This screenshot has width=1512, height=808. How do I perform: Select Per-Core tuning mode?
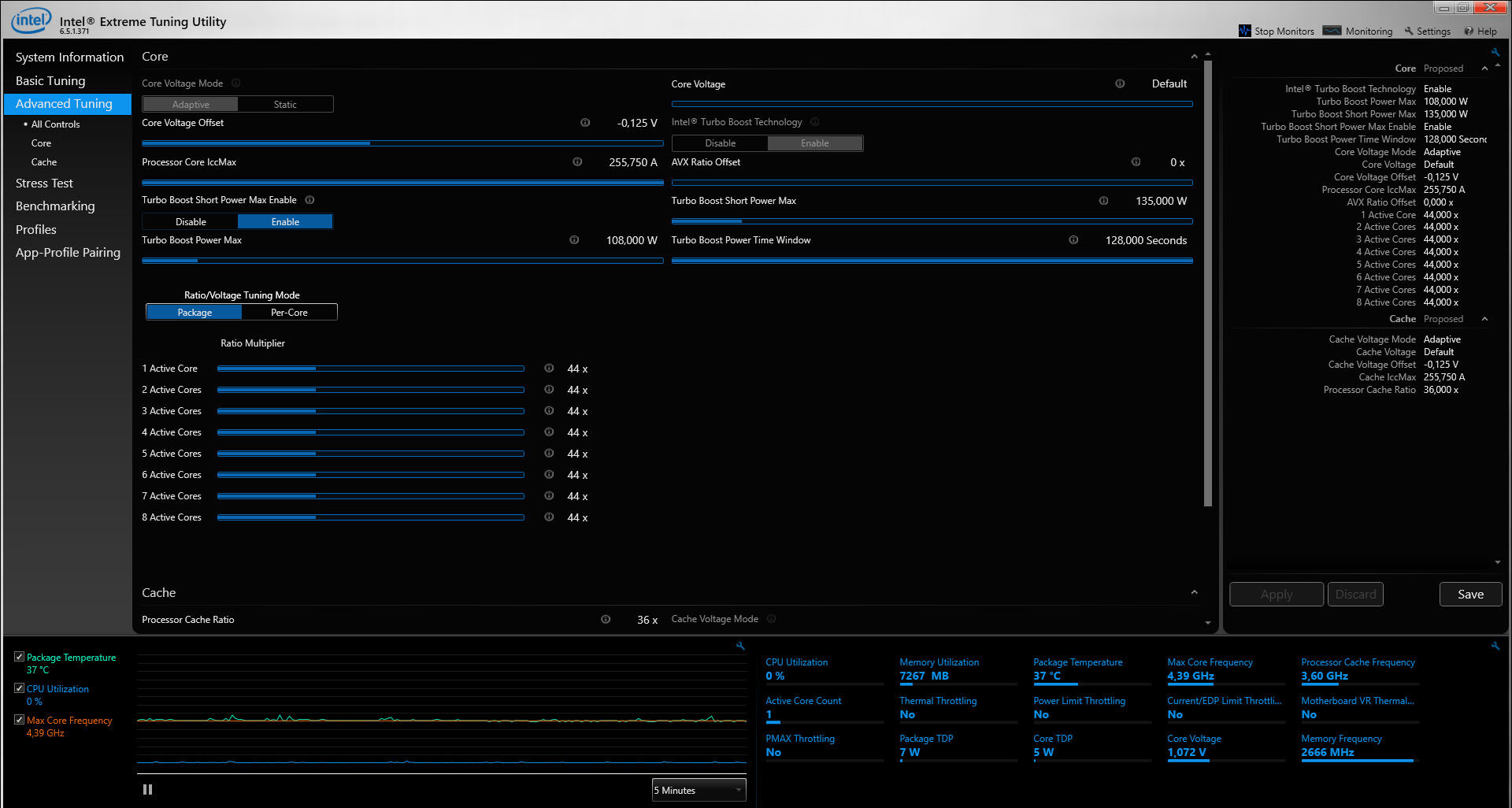tap(289, 312)
